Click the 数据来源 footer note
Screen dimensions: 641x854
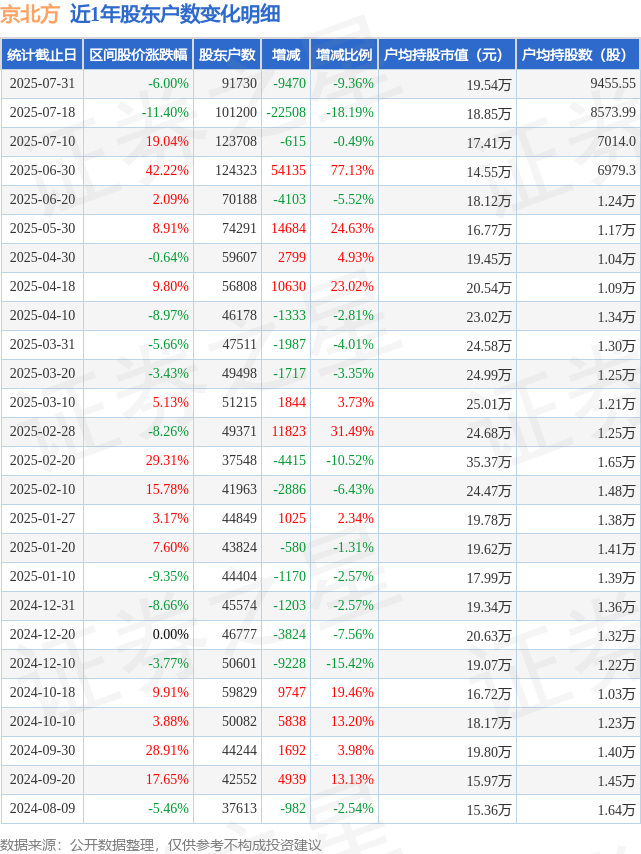pyautogui.click(x=161, y=845)
